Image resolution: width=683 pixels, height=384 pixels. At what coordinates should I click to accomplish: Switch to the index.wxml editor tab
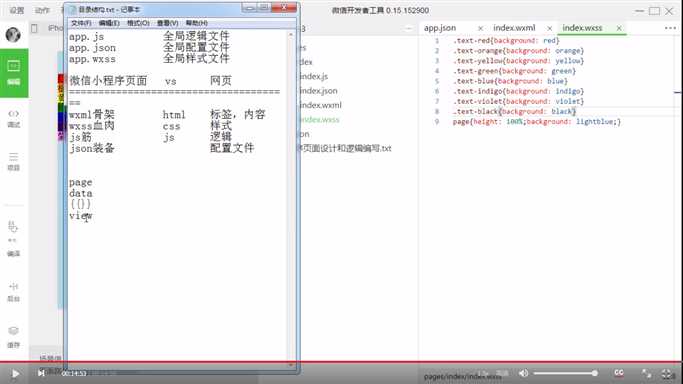click(514, 28)
